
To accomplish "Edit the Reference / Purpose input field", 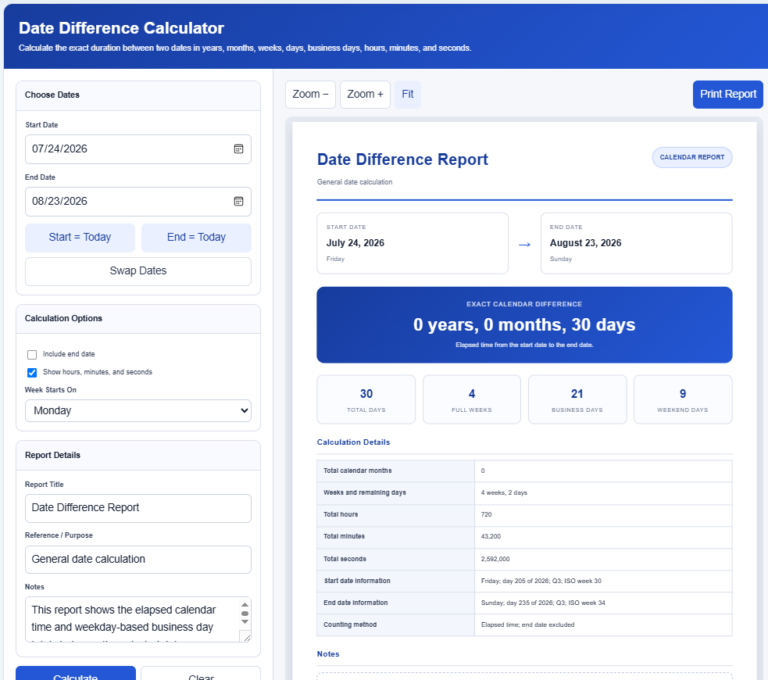I will 138,559.
